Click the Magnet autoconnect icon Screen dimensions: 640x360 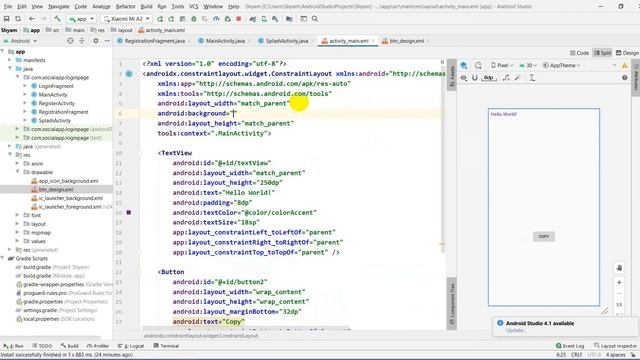[475, 78]
